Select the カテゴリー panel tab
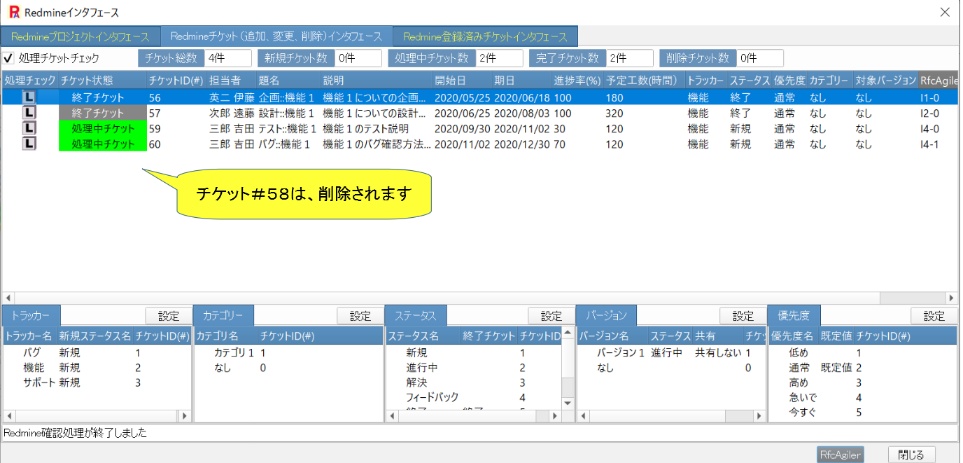963x463 pixels. coord(223,316)
